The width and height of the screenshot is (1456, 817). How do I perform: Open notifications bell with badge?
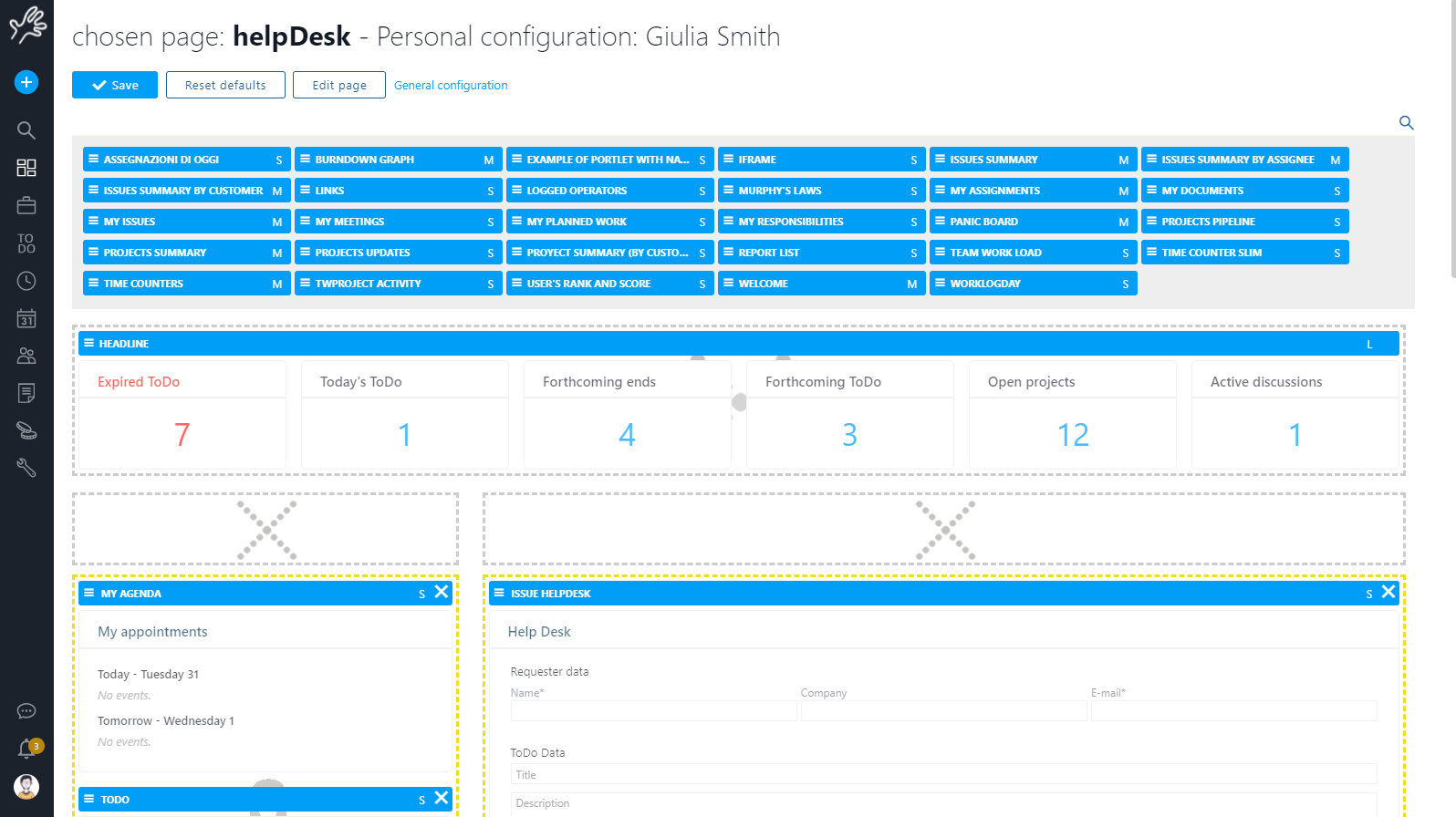tap(28, 749)
